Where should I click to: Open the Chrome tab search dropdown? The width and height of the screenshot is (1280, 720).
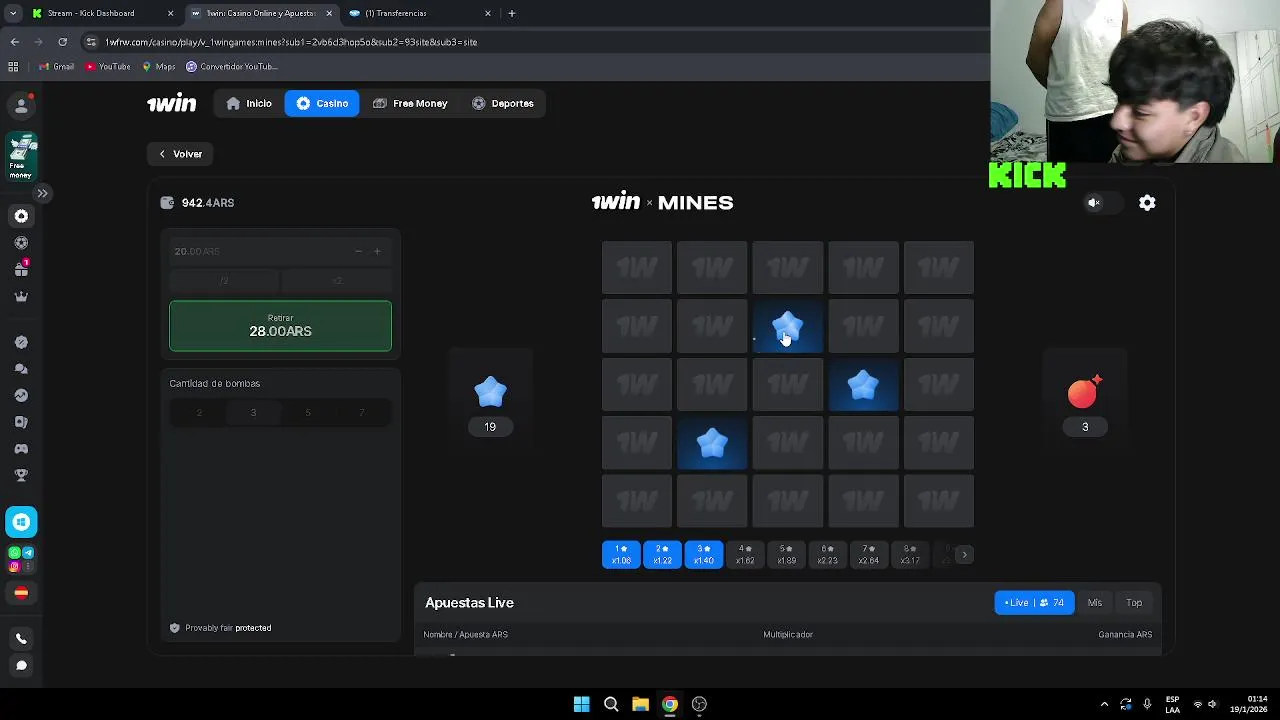coord(13,13)
